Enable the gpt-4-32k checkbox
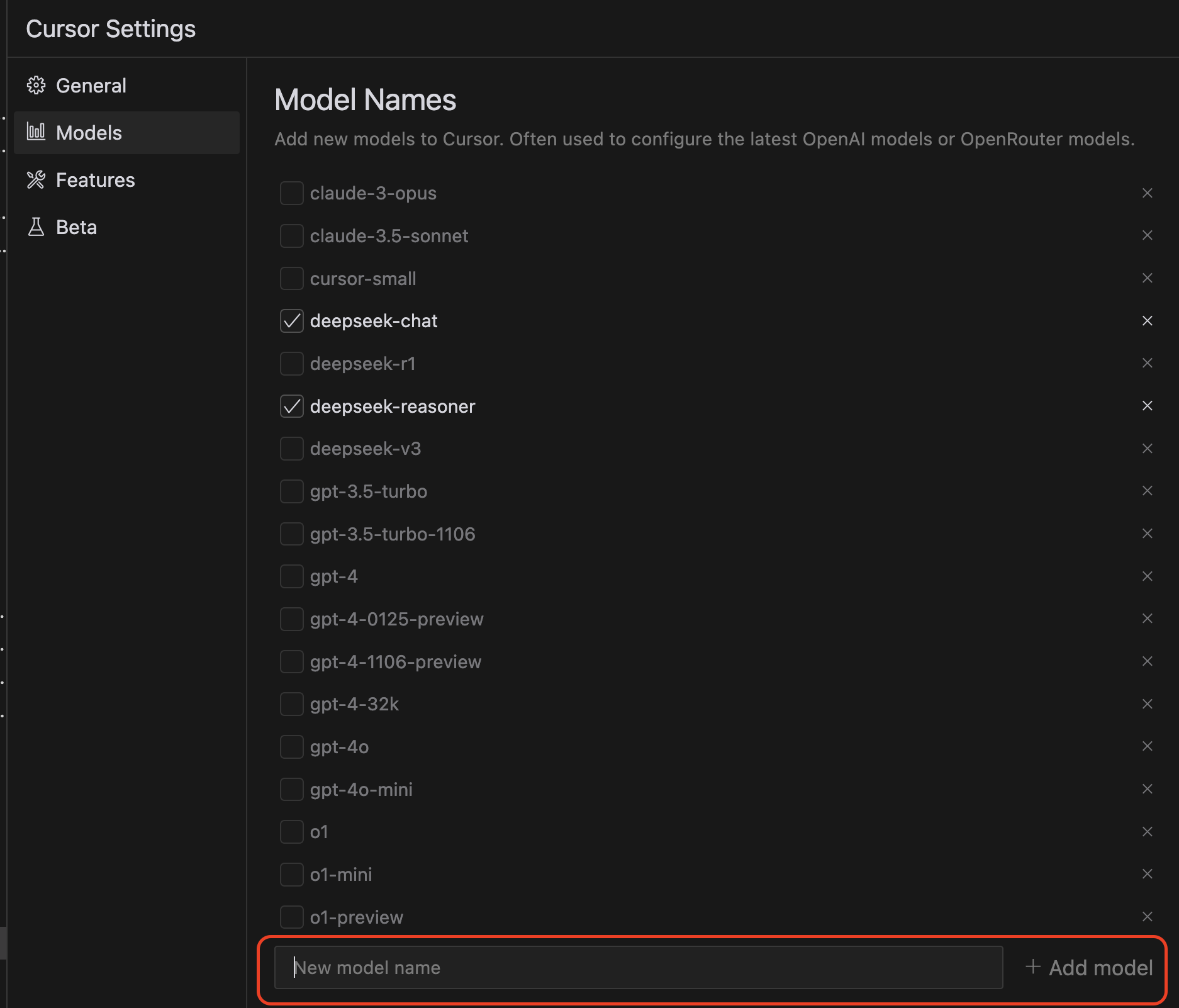This screenshot has height=1008, width=1179. pos(292,704)
